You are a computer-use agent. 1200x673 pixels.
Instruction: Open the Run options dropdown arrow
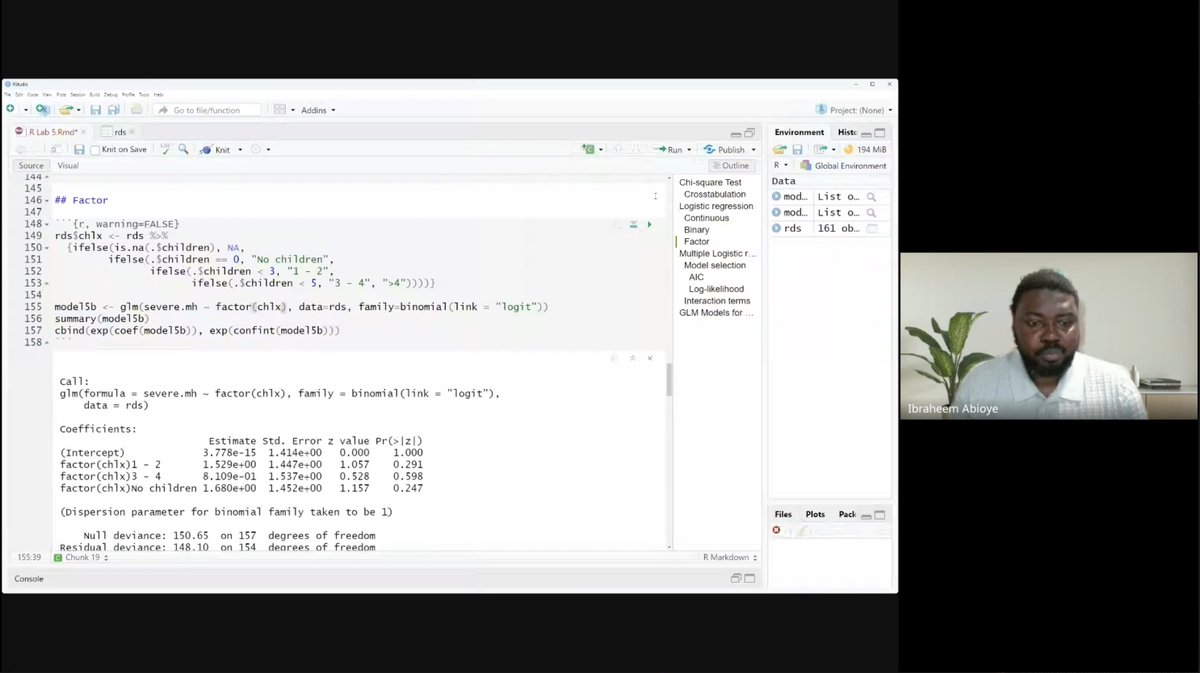pyautogui.click(x=689, y=150)
